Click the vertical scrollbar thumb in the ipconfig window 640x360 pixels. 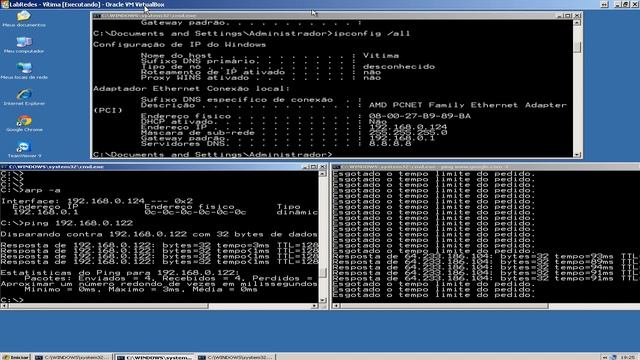(577, 47)
